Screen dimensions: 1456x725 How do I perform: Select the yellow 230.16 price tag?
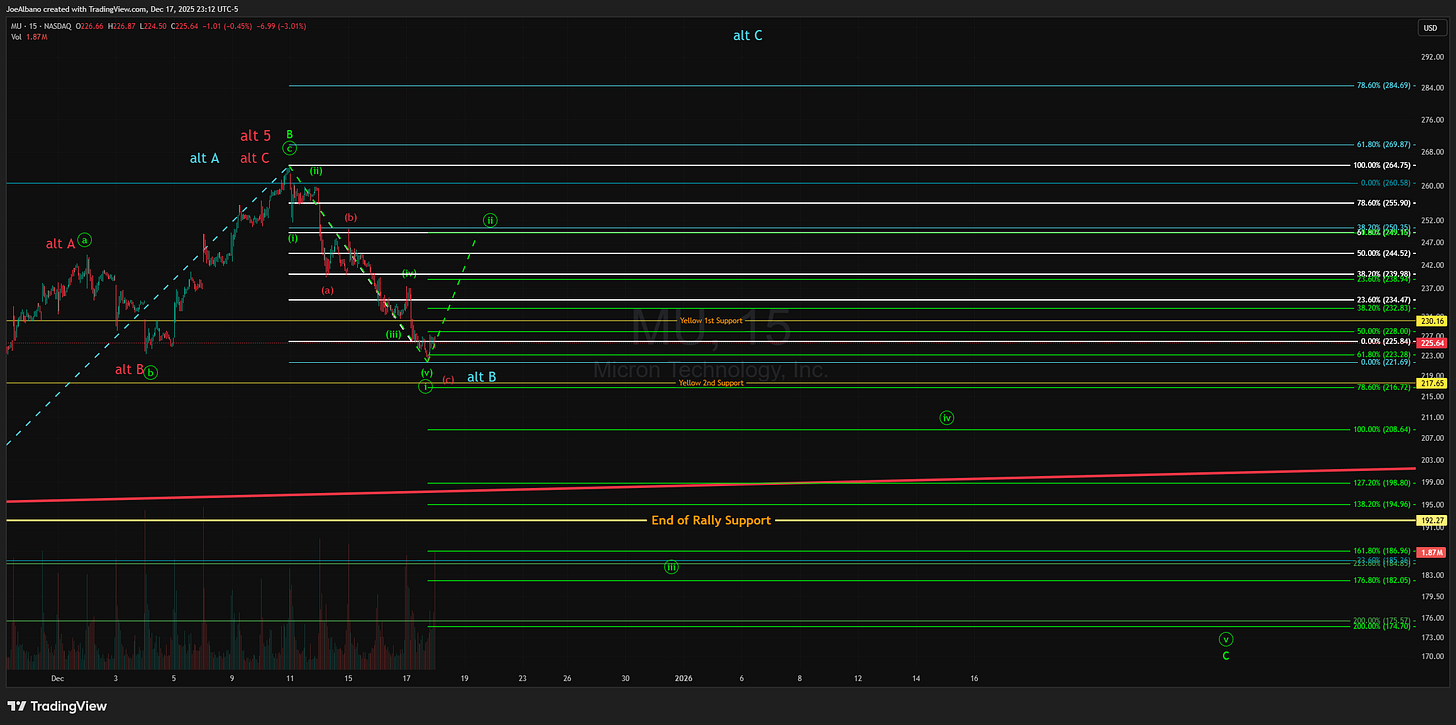[1433, 320]
